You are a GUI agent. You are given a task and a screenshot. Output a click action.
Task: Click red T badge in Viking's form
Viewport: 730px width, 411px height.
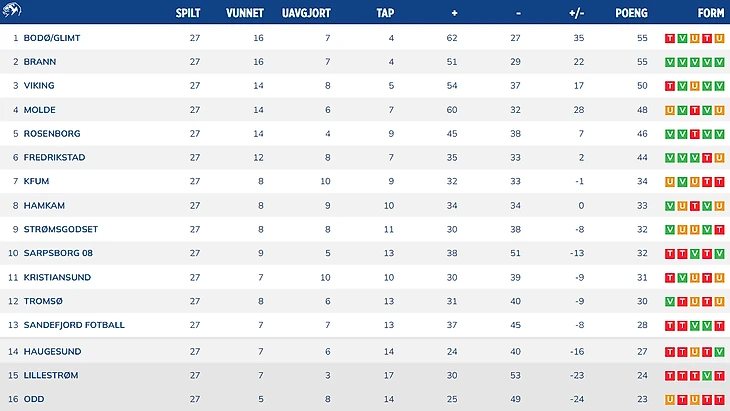tap(669, 85)
